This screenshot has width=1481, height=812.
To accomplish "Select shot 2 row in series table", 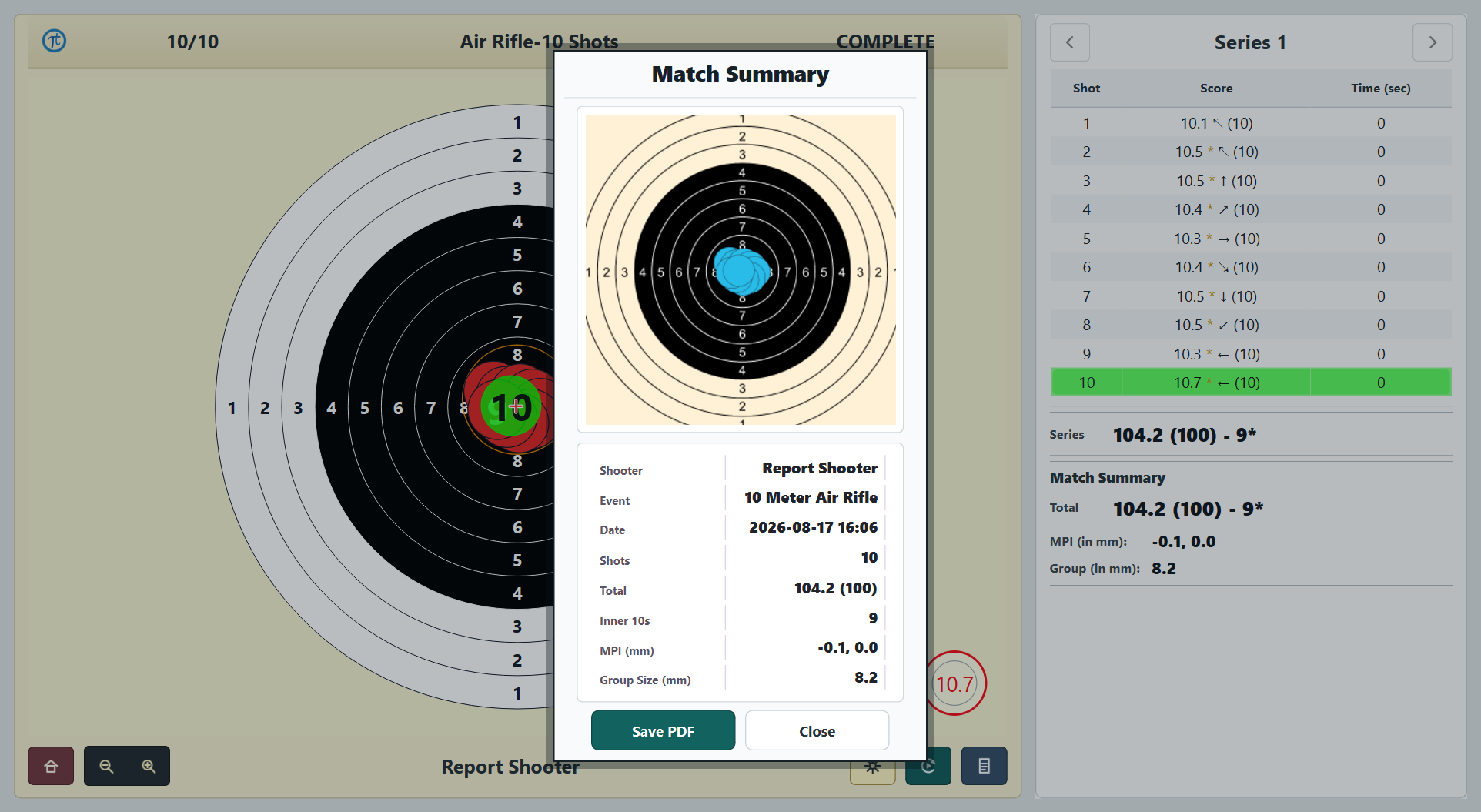I will (x=1251, y=152).
